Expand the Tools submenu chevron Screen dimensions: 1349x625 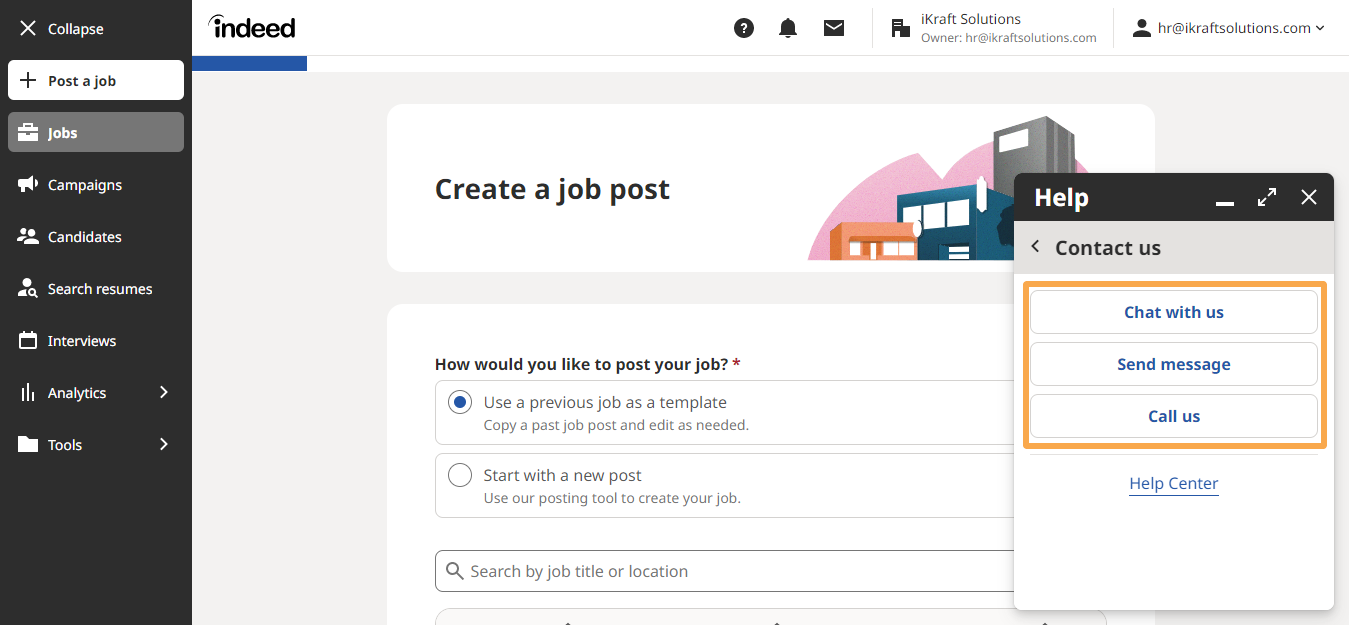click(164, 444)
